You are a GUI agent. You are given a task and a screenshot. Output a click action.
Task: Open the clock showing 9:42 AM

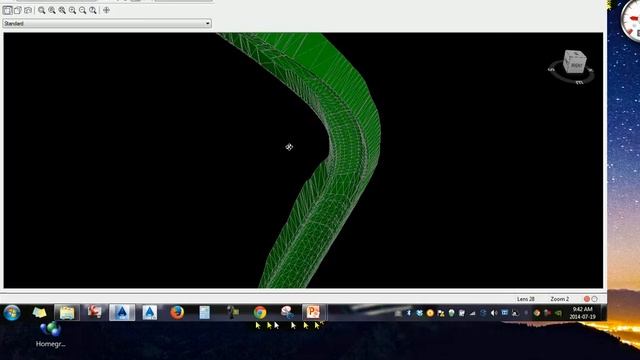click(582, 313)
